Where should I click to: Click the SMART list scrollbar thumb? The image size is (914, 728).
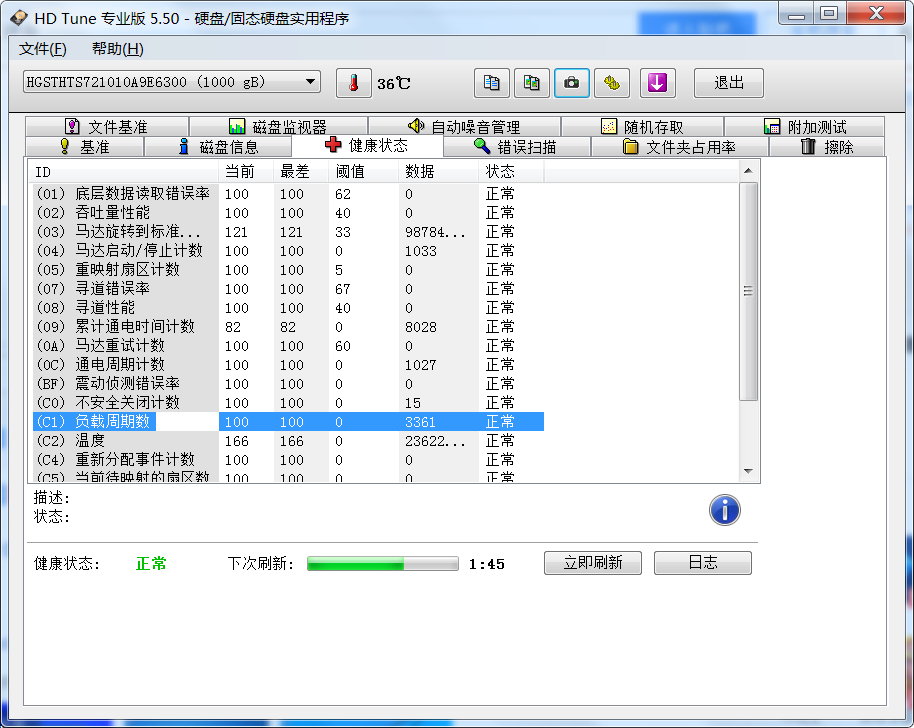748,291
